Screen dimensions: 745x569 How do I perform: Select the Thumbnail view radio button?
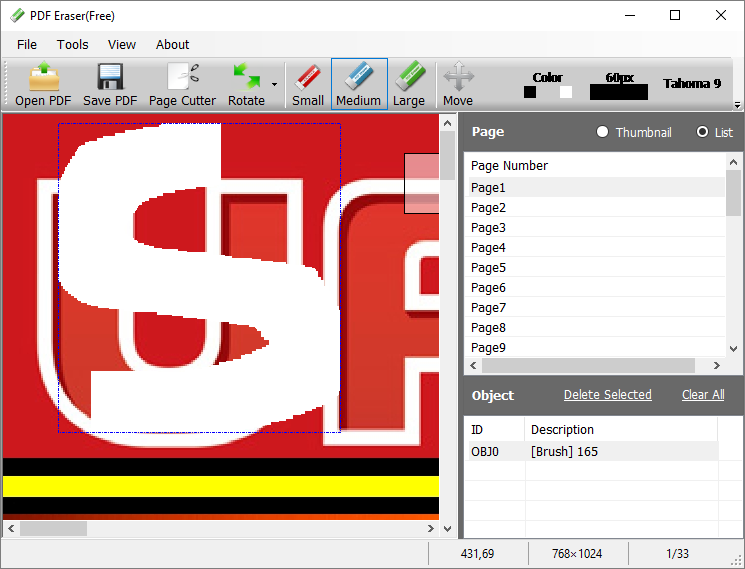tap(602, 132)
